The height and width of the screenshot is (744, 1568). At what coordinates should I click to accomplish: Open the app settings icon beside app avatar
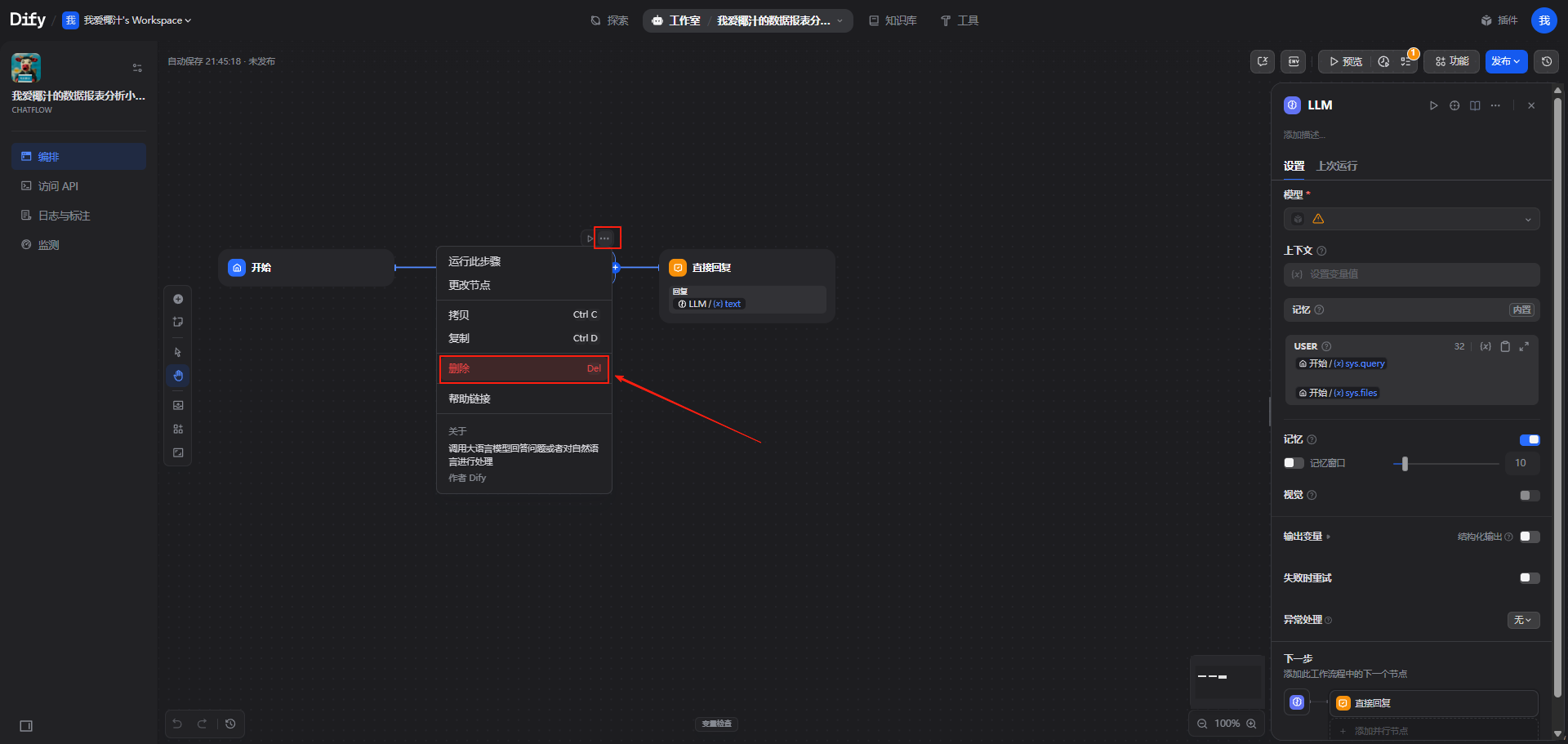[x=137, y=68]
